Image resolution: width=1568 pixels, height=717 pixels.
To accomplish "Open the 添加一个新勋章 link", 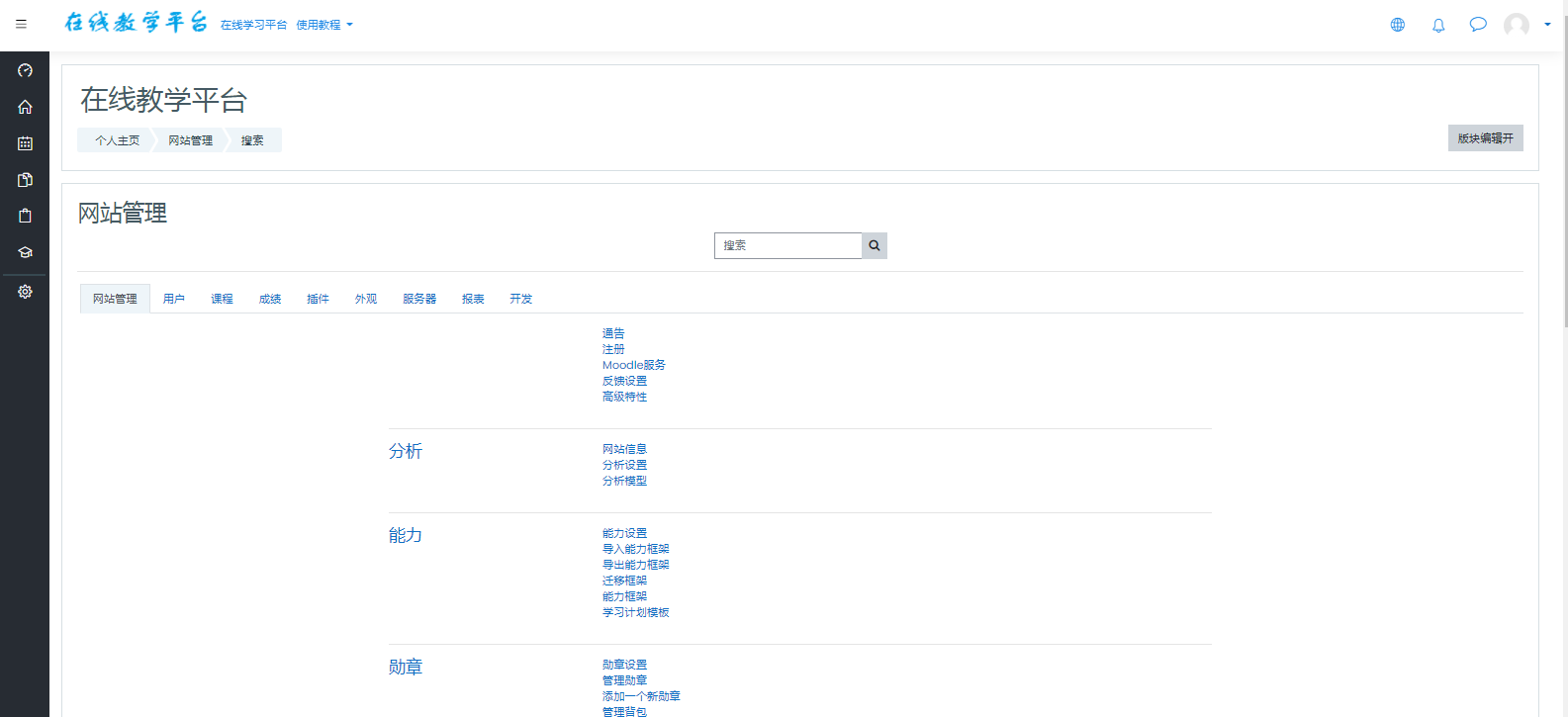I will (642, 696).
